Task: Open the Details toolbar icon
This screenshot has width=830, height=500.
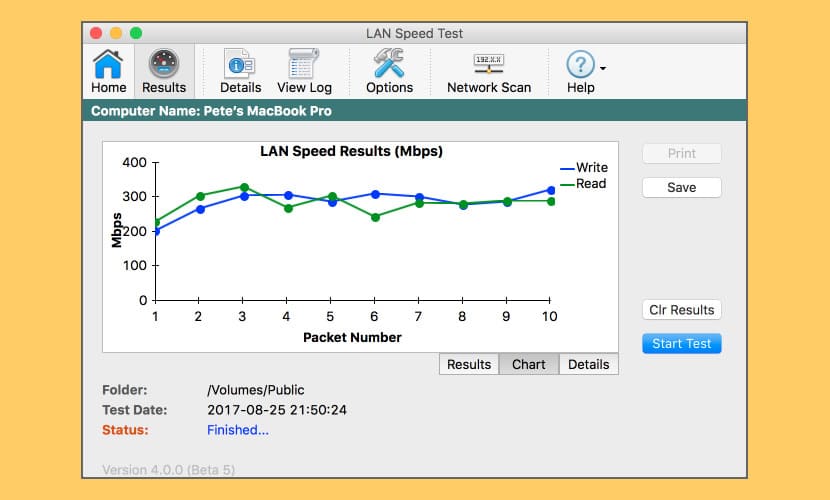Action: coord(240,65)
